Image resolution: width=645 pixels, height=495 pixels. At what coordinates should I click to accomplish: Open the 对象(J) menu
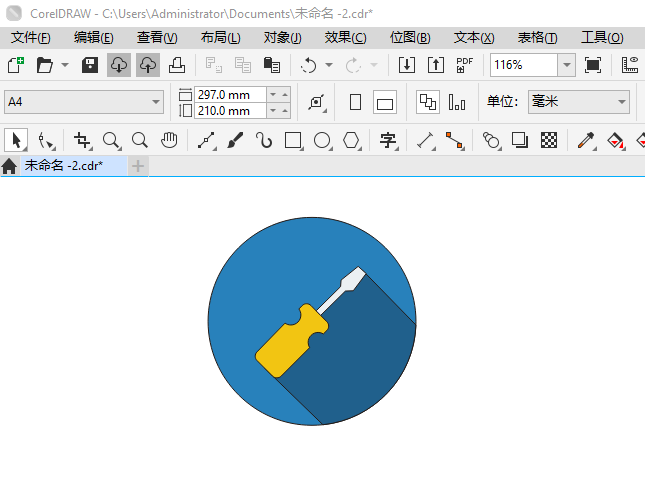[x=283, y=38]
